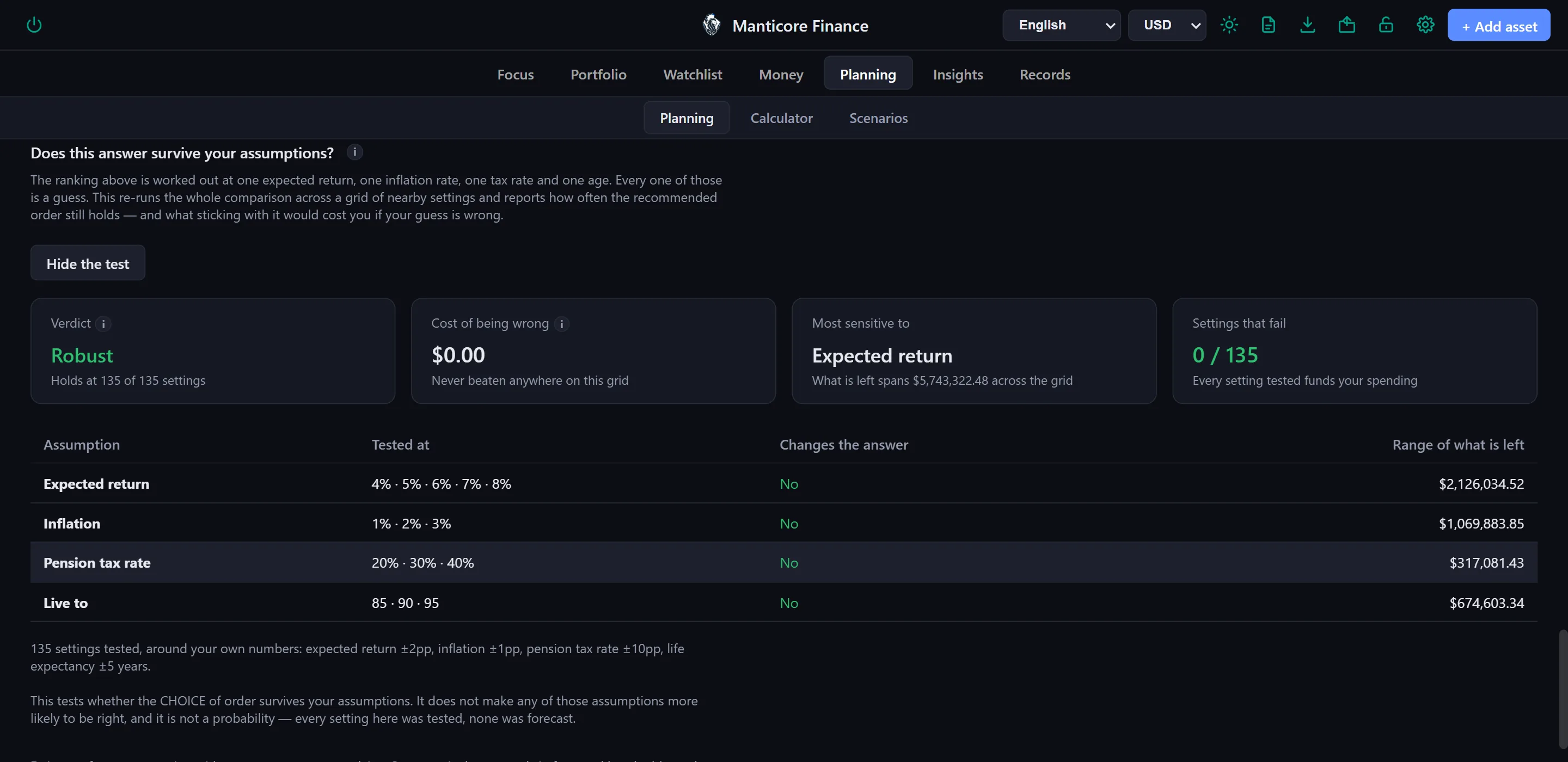
Task: Click the 'Tested at' column header
Action: pyautogui.click(x=400, y=444)
